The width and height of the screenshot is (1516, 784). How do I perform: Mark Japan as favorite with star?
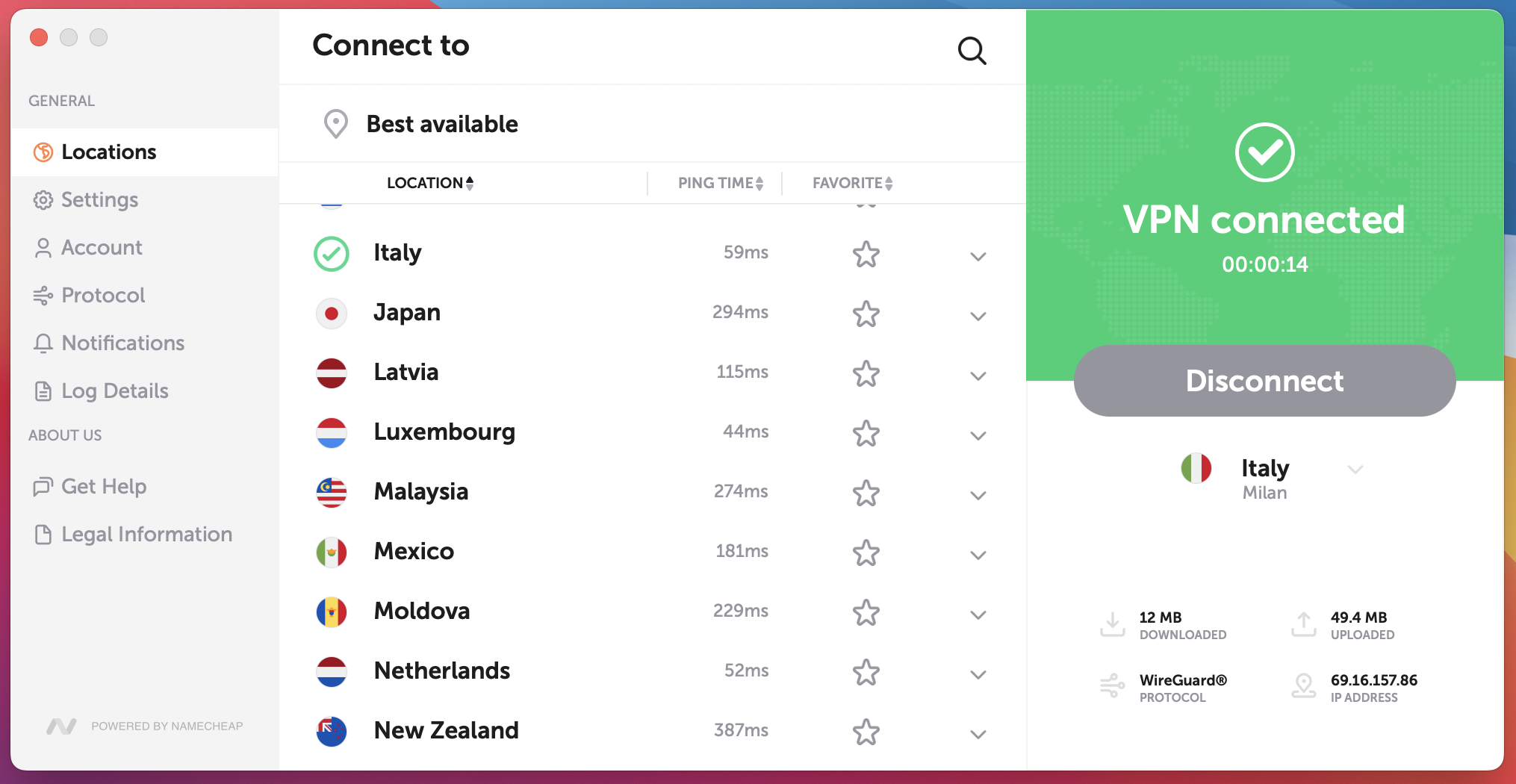[x=866, y=314]
